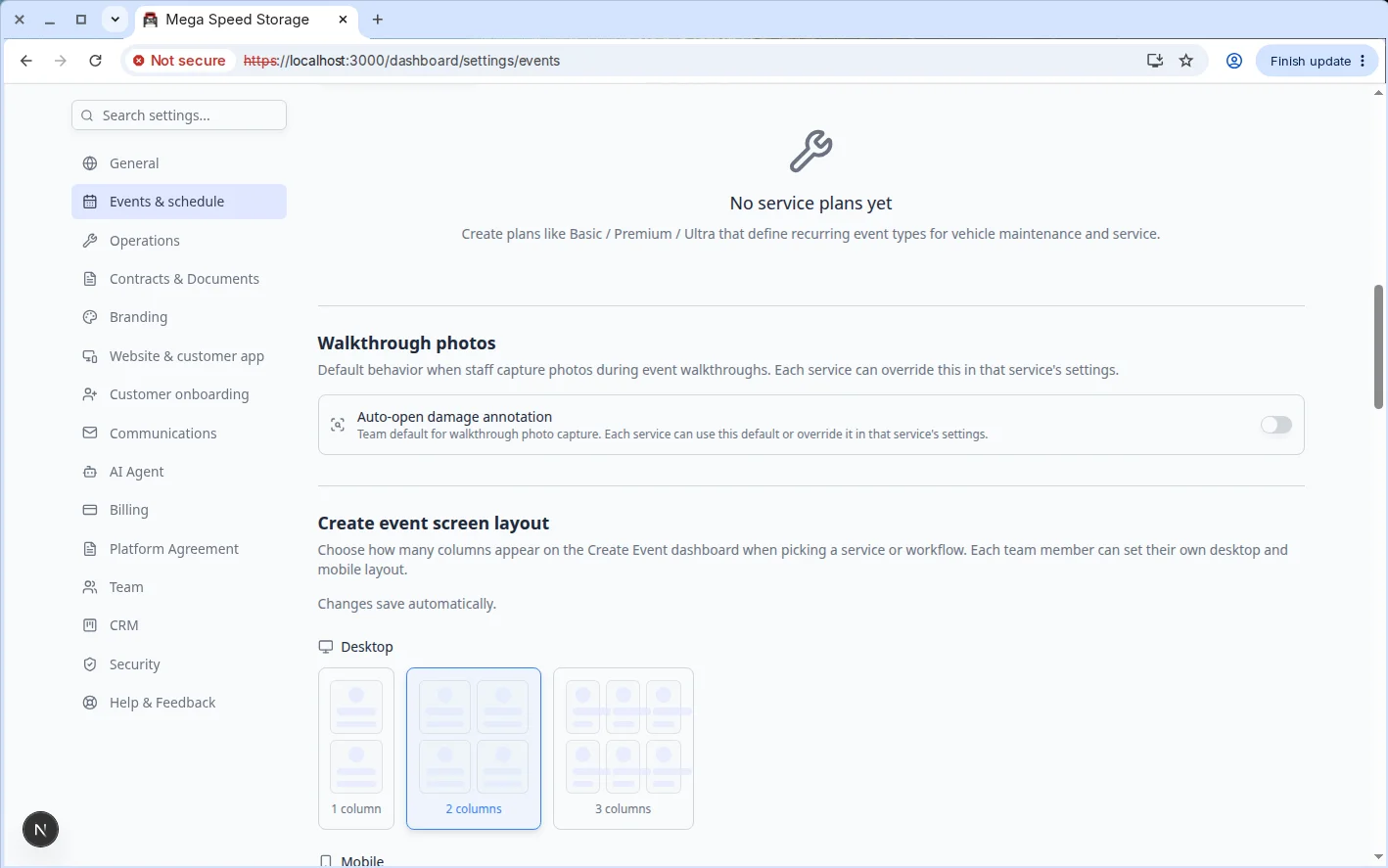Open the Chrome profile icon
This screenshot has height=868, width=1388.
pos(1234,61)
